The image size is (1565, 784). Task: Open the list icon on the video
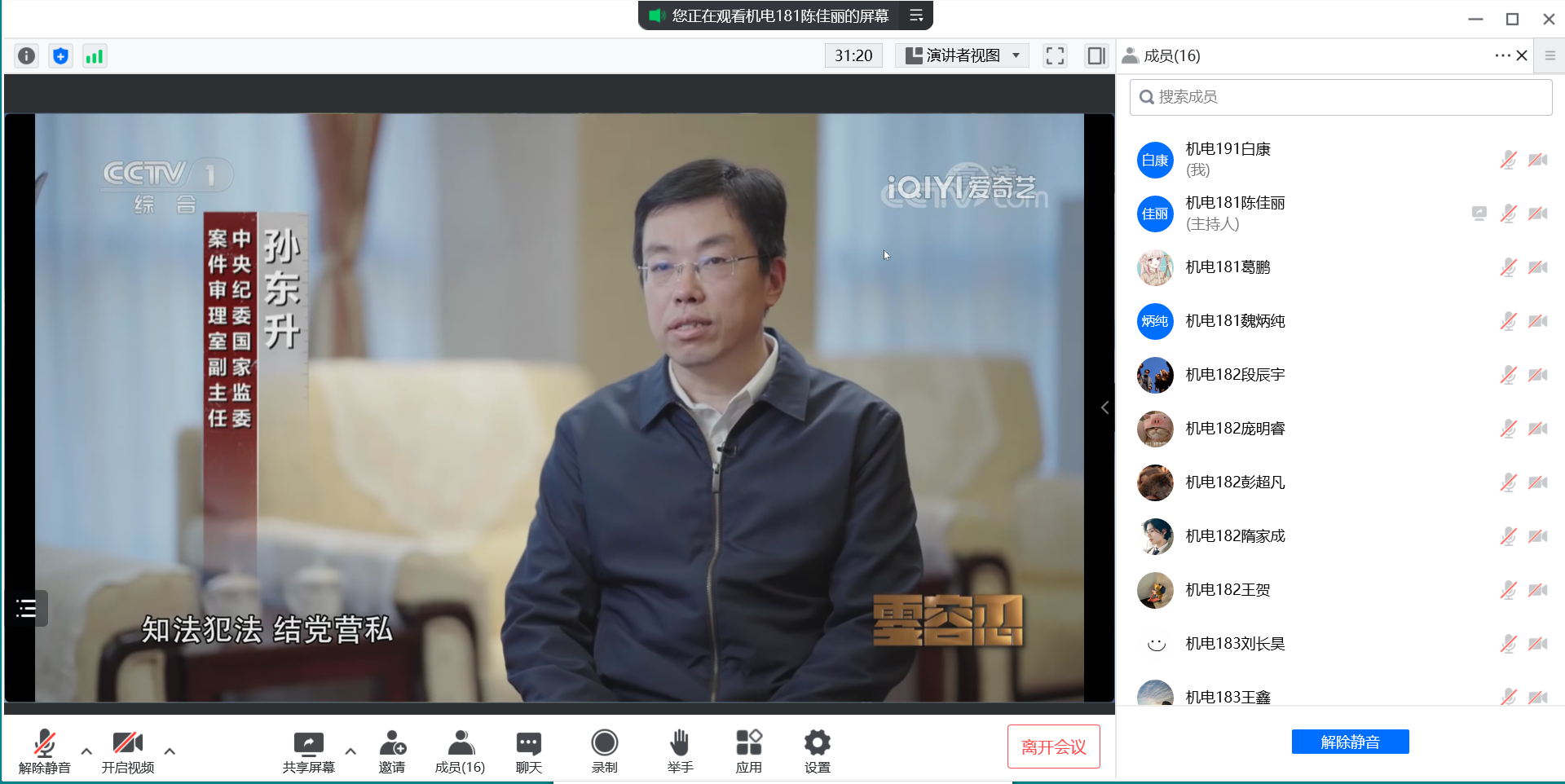click(26, 608)
